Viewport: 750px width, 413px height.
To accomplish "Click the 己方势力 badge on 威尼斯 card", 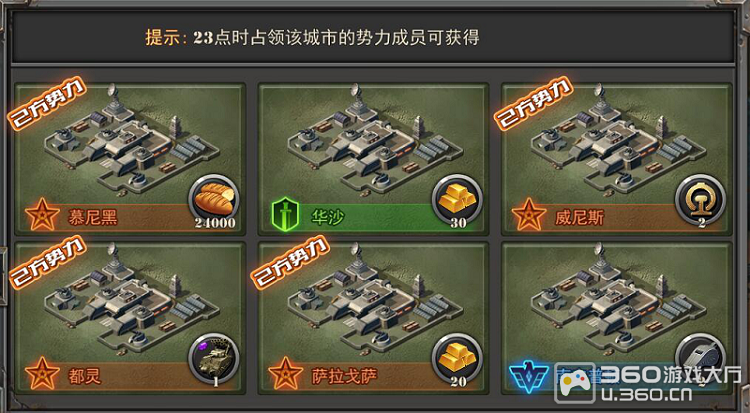I will point(533,103).
